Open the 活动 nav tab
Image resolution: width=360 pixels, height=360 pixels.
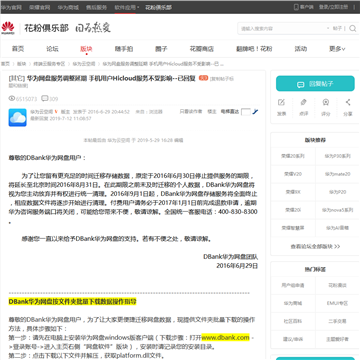click(301, 49)
